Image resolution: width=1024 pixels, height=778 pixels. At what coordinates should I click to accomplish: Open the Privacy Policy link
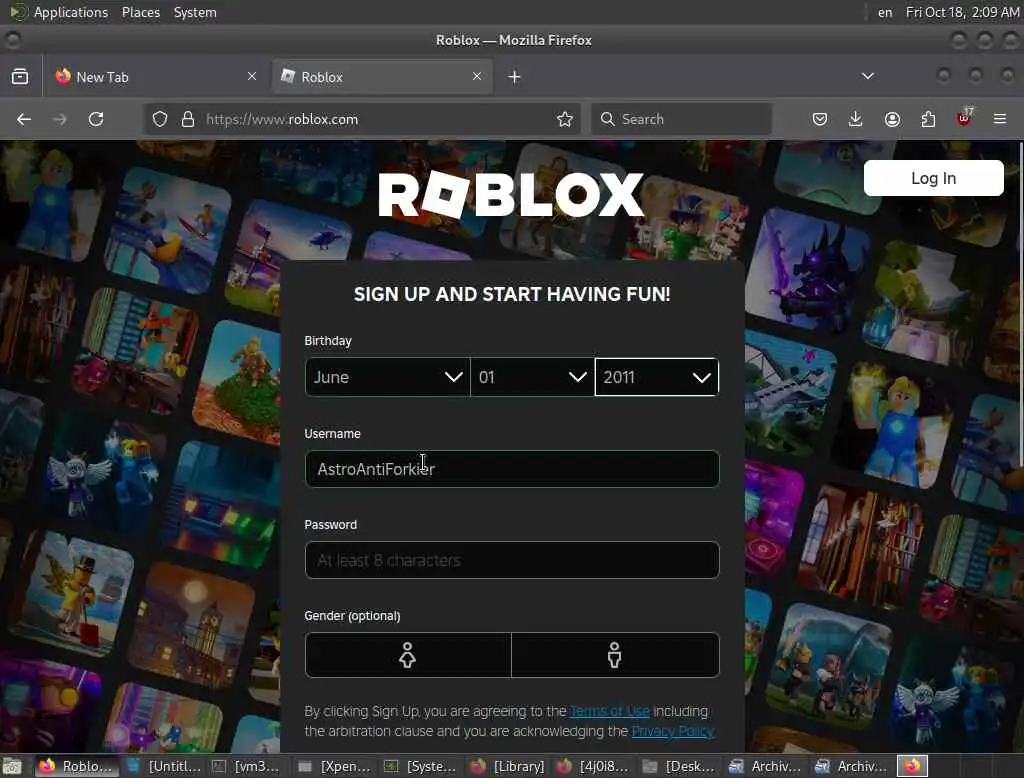click(x=673, y=731)
